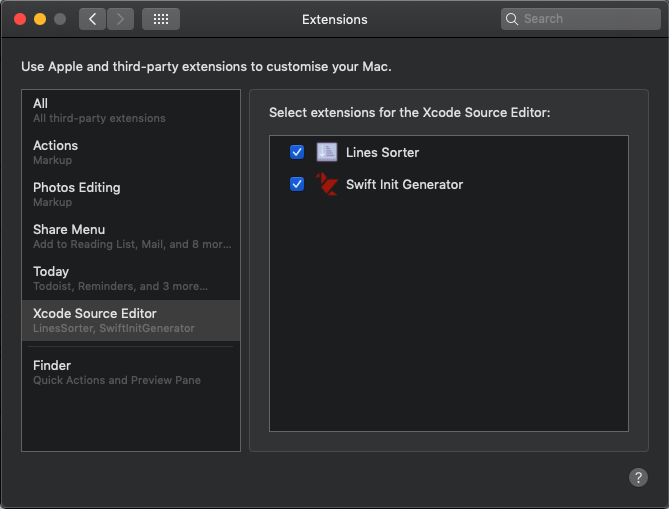The height and width of the screenshot is (509, 669).
Task: Click the Extensions window title
Action: click(x=334, y=20)
